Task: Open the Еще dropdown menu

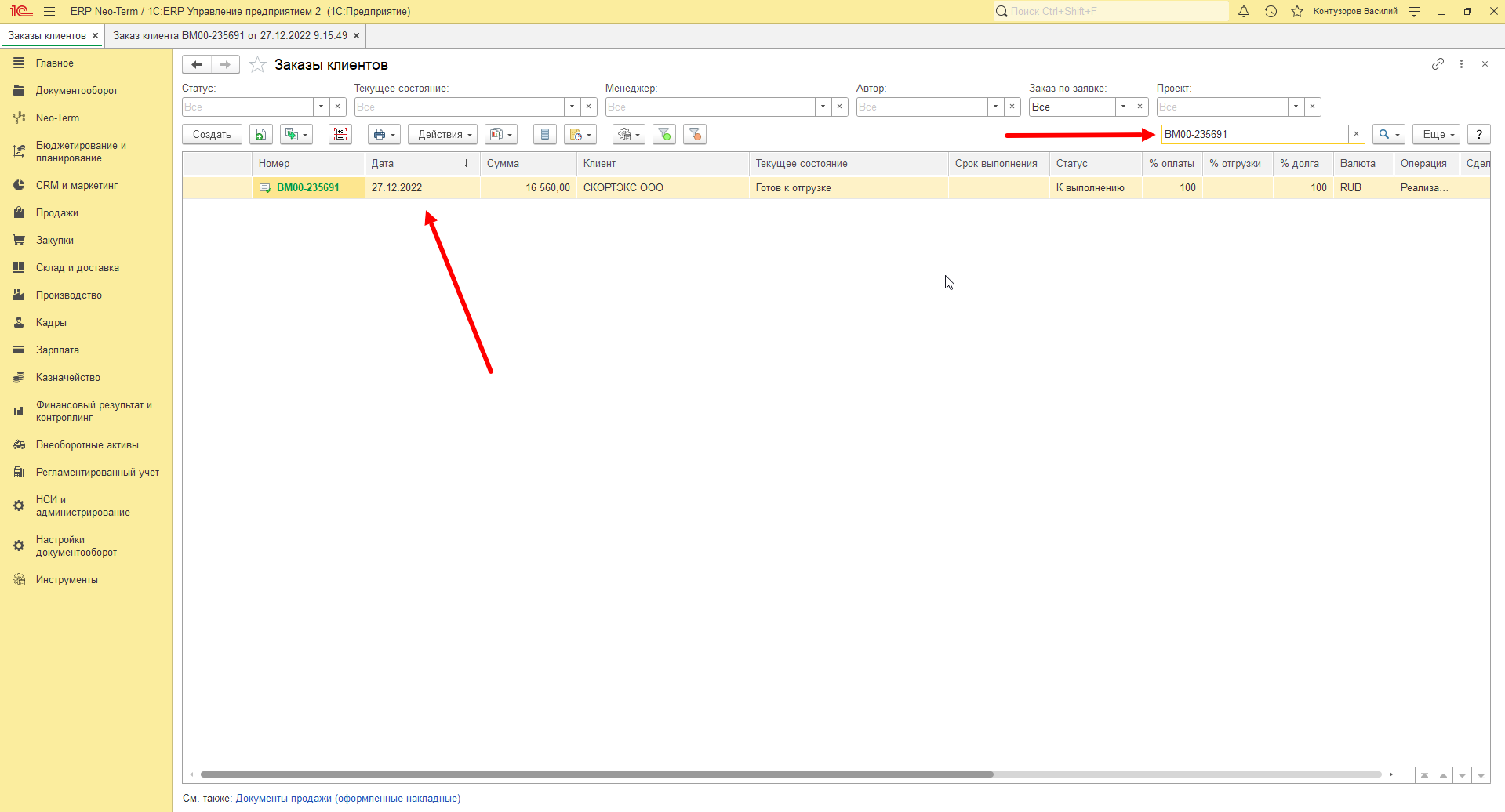Action: [1437, 135]
